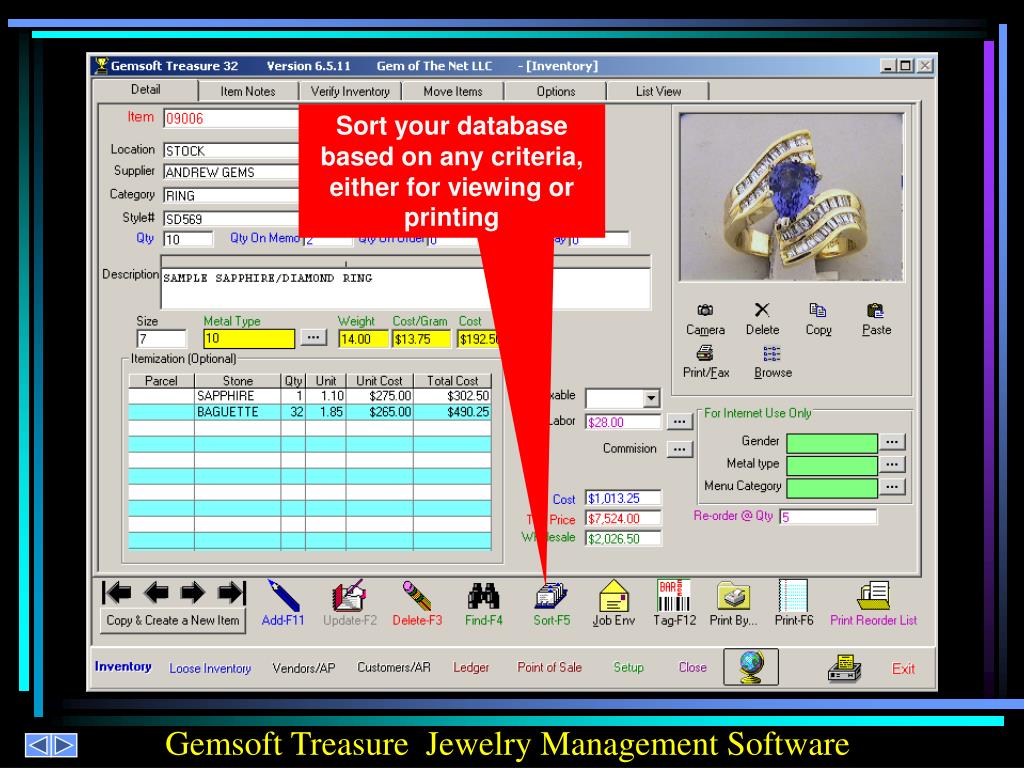The height and width of the screenshot is (768, 1024).
Task: Go to previous record arrow
Action: [157, 593]
